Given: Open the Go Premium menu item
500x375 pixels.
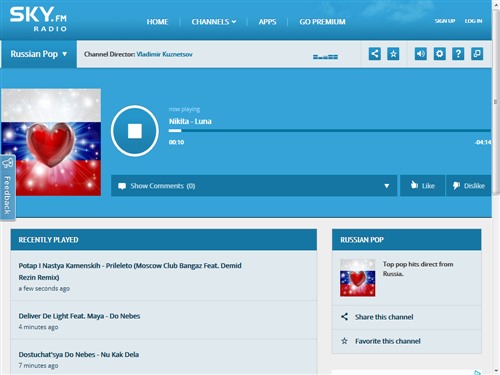Looking at the screenshot, I should 322,22.
